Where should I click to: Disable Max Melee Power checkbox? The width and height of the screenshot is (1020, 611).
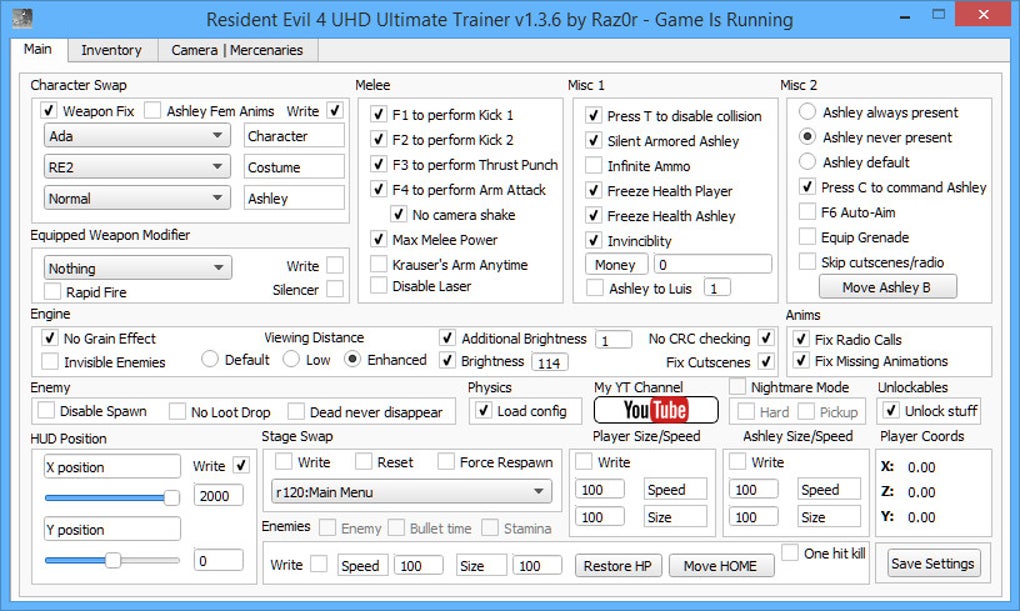pos(379,239)
